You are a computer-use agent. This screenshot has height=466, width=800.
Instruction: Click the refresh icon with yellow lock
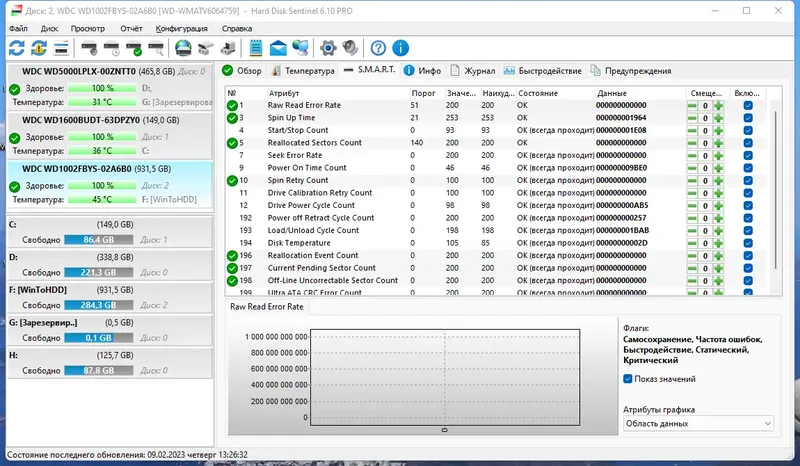39,48
